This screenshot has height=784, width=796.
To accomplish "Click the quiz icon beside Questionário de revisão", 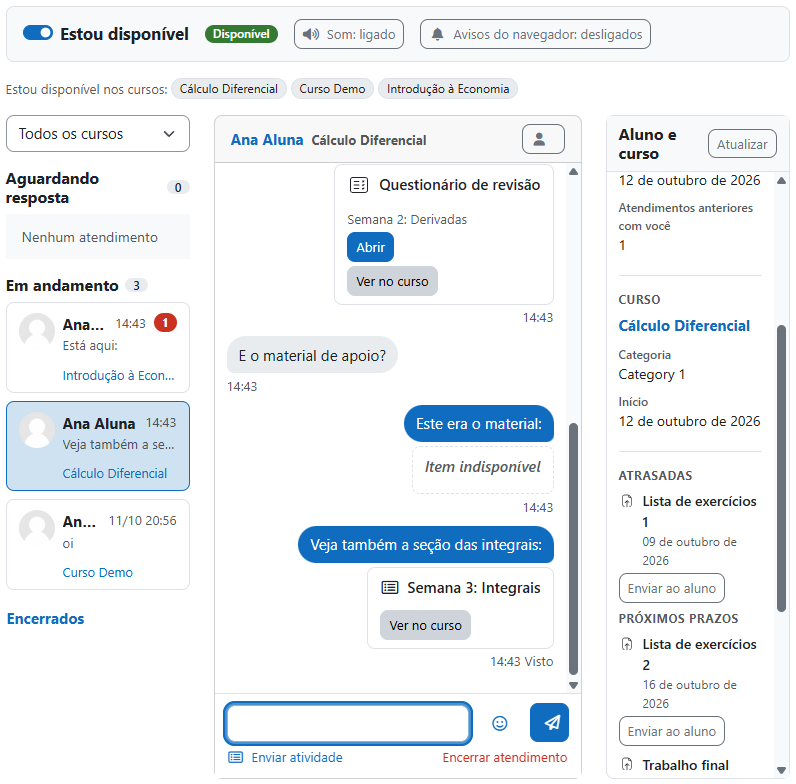I will 359,185.
